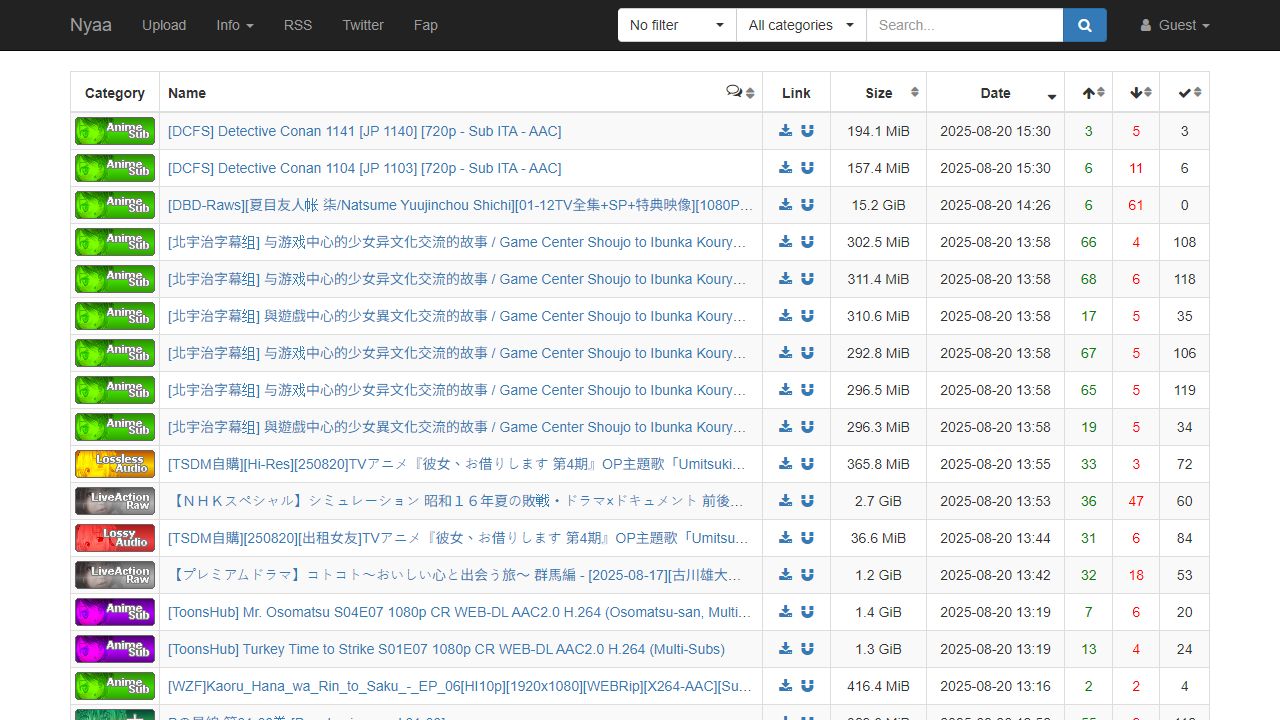The width and height of the screenshot is (1280, 720).
Task: Go to the Upload page
Action: click(164, 25)
